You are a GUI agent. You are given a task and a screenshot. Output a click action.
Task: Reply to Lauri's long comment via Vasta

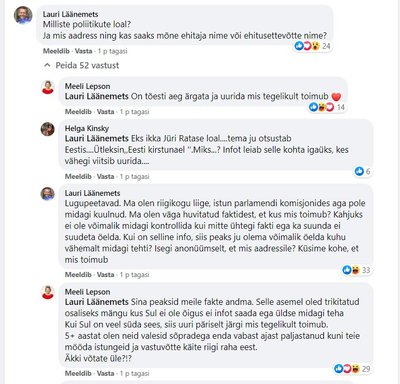tap(105, 275)
